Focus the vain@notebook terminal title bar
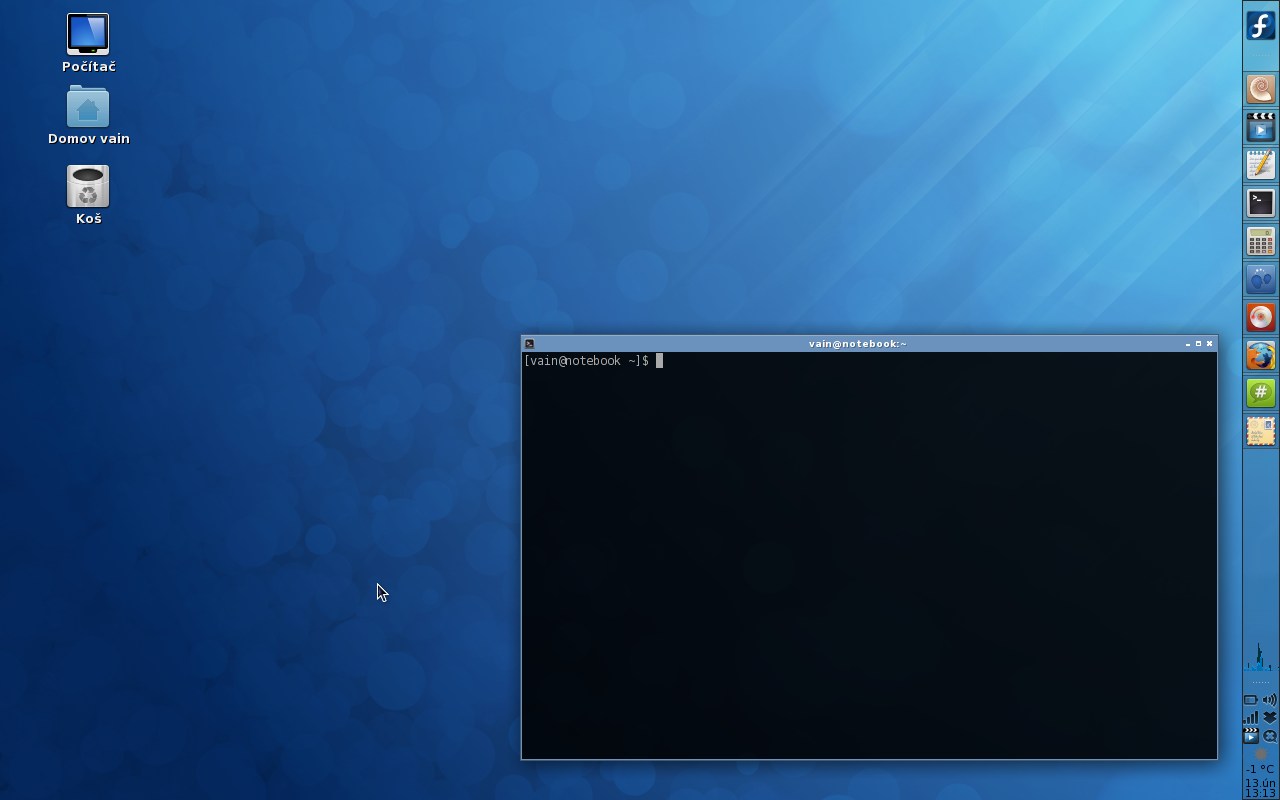 pyautogui.click(x=858, y=344)
